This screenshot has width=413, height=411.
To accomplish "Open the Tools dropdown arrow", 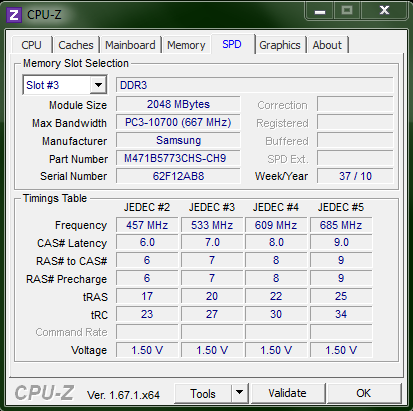I will 239,393.
